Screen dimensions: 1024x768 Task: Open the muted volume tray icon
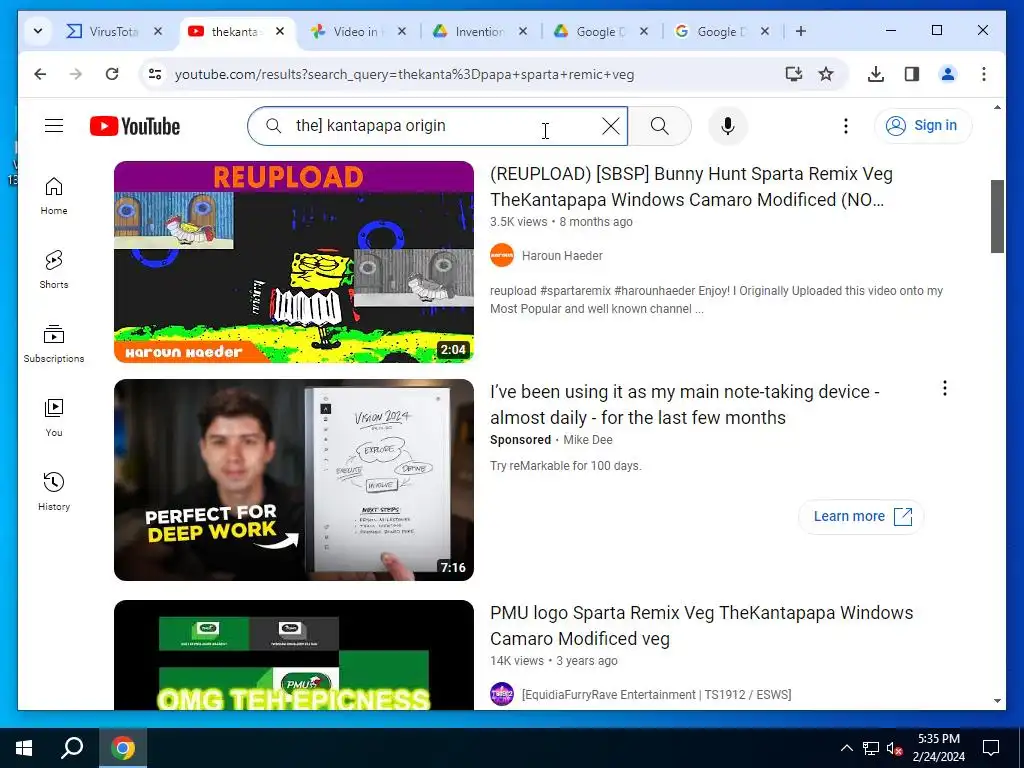click(894, 748)
